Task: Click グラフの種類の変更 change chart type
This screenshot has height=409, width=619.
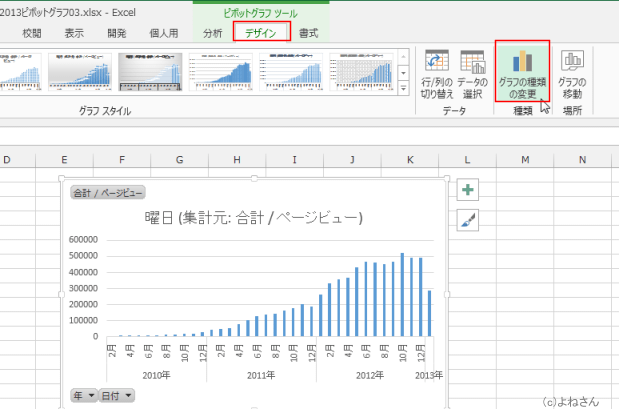Action: pos(522,73)
